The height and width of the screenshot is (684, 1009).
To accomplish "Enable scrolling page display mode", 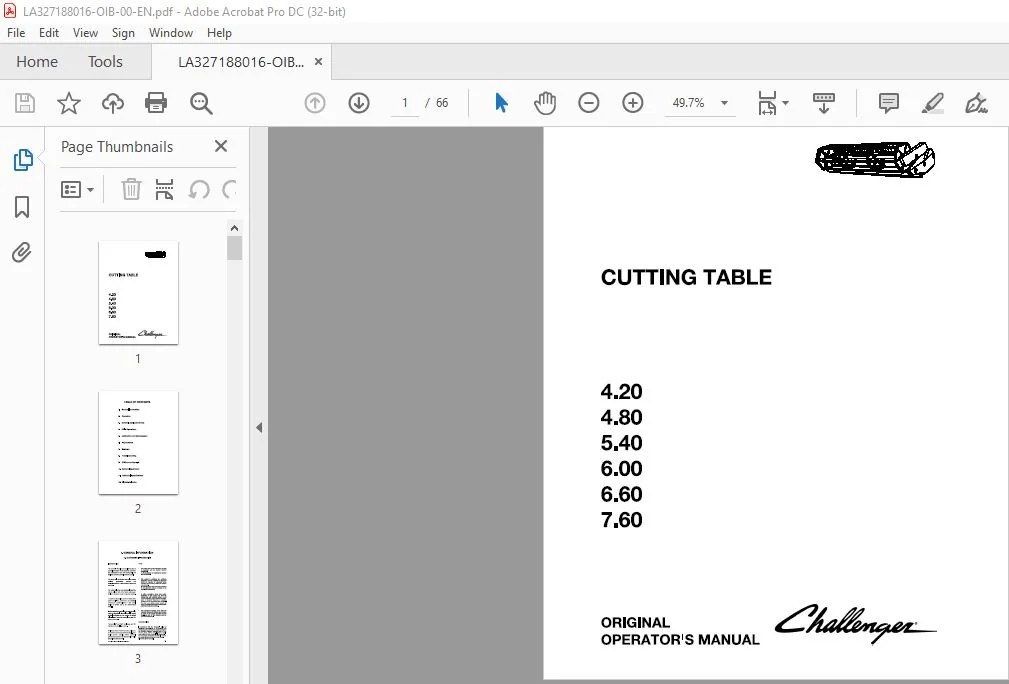I will coord(824,103).
